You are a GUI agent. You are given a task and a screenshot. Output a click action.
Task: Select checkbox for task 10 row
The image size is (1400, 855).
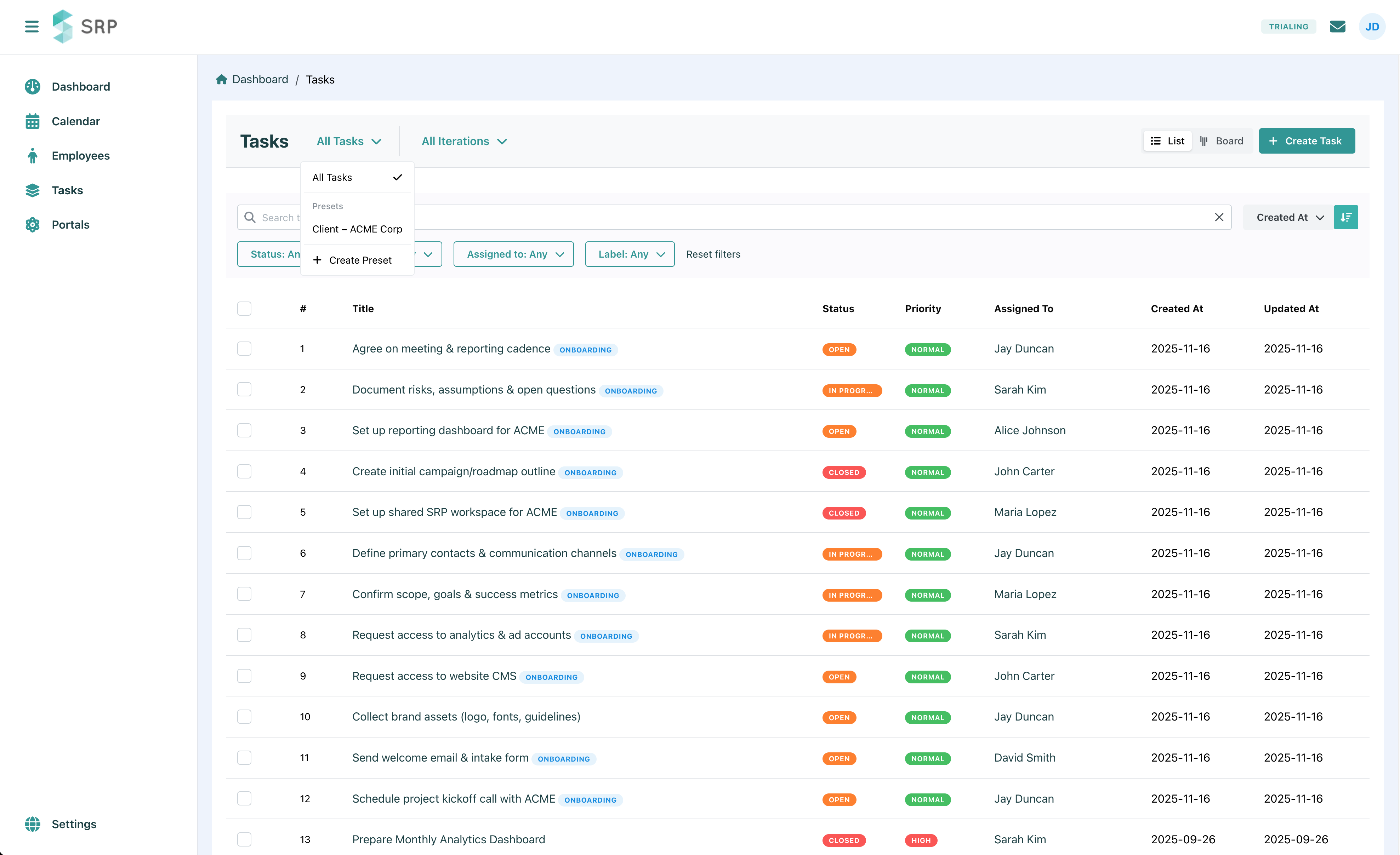tap(244, 717)
